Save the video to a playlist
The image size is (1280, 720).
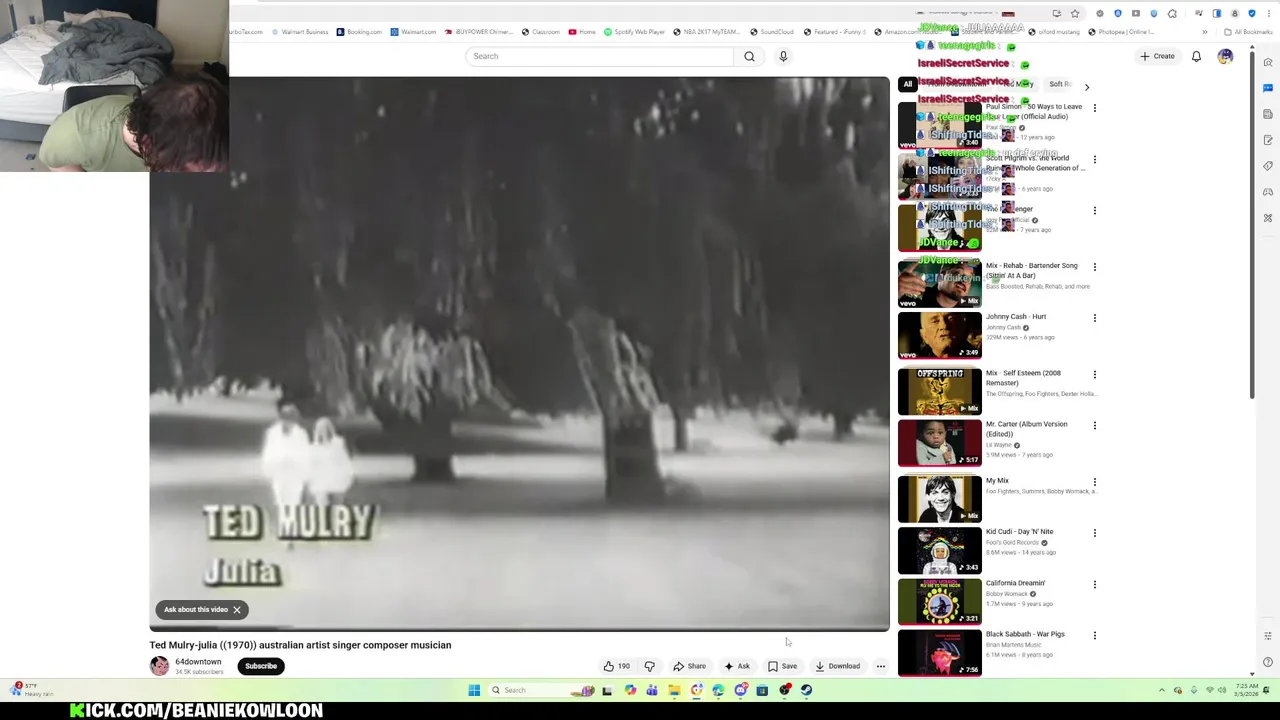click(x=783, y=666)
